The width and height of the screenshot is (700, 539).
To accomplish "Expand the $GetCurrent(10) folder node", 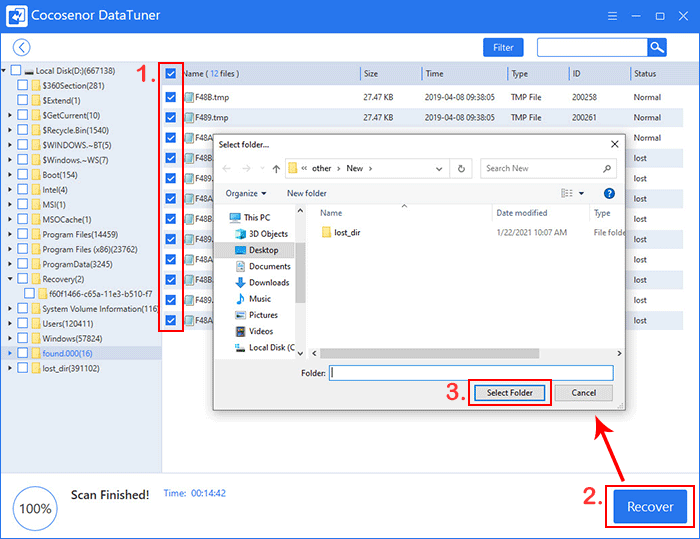I will coord(10,115).
